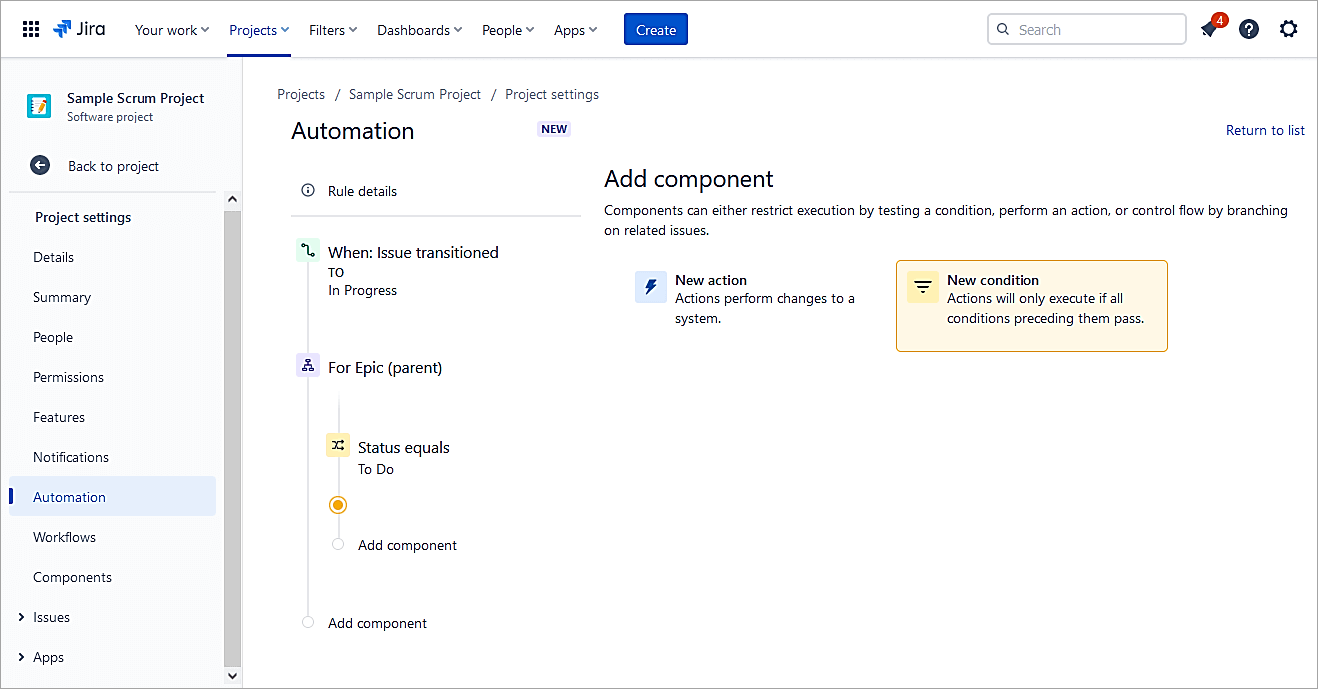Click the blue Create button
Image resolution: width=1318 pixels, height=689 pixels.
[655, 30]
